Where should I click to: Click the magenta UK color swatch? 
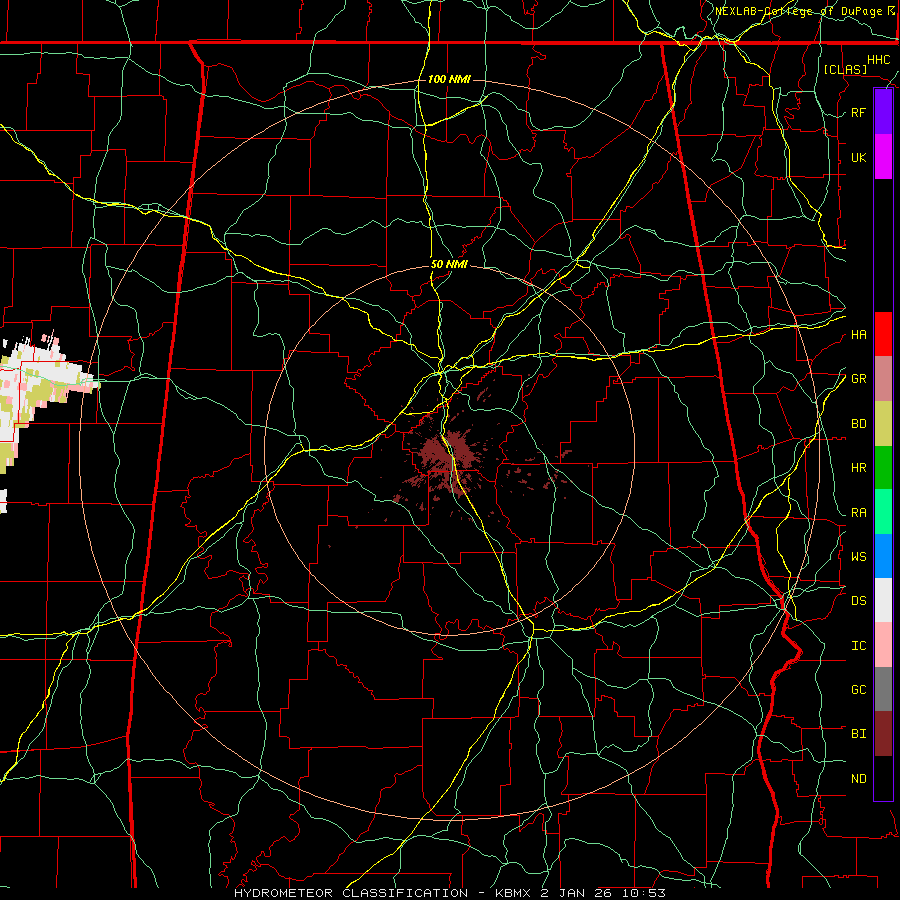(x=883, y=157)
